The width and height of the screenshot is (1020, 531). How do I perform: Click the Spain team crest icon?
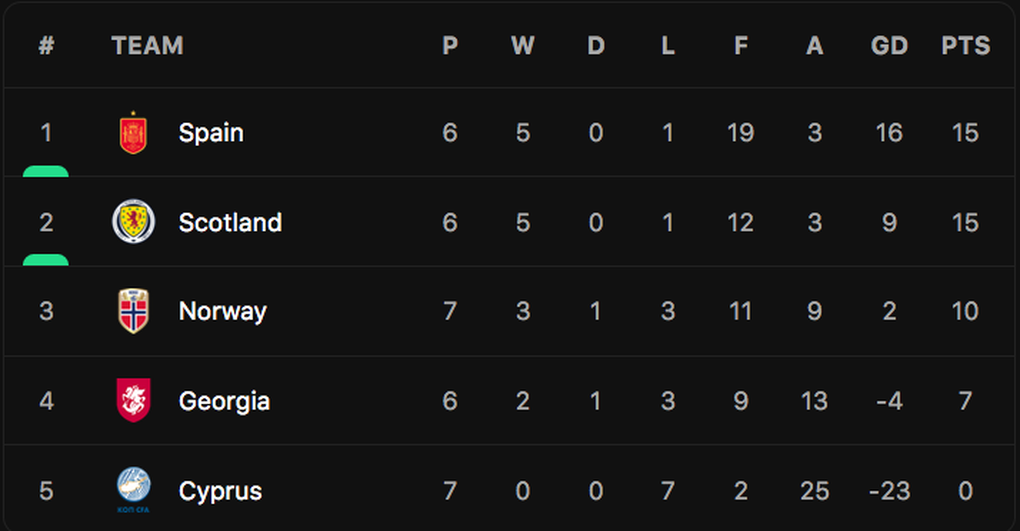point(133,133)
